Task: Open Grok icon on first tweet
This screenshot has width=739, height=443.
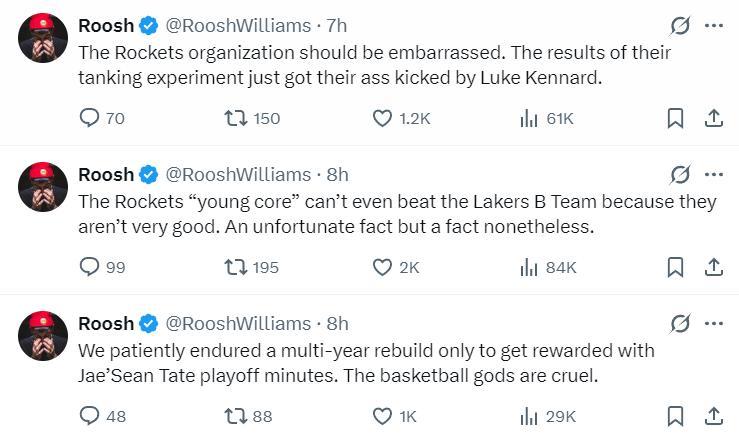Action: point(680,26)
